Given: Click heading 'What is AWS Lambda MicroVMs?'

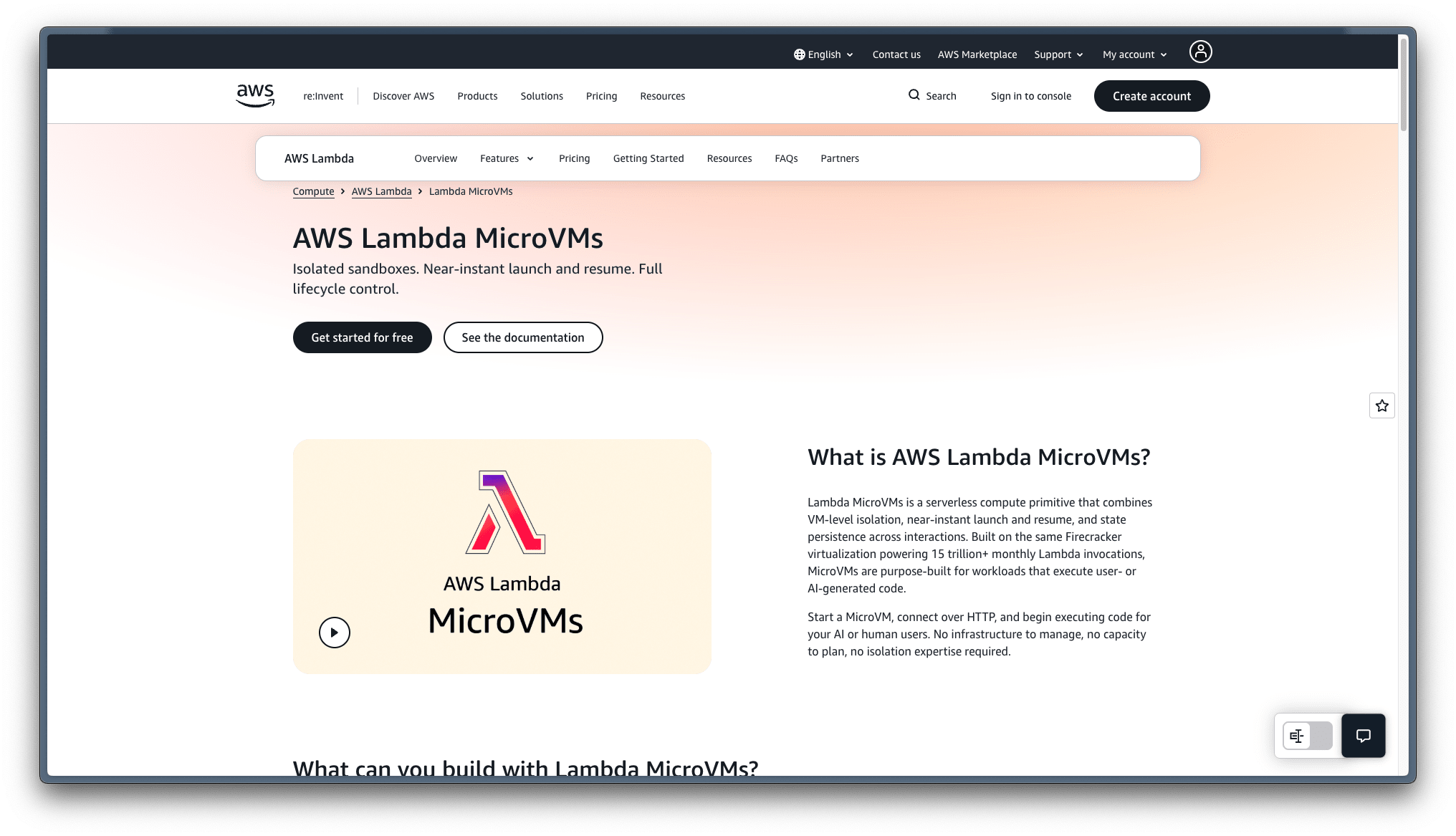Looking at the screenshot, I should pos(979,457).
